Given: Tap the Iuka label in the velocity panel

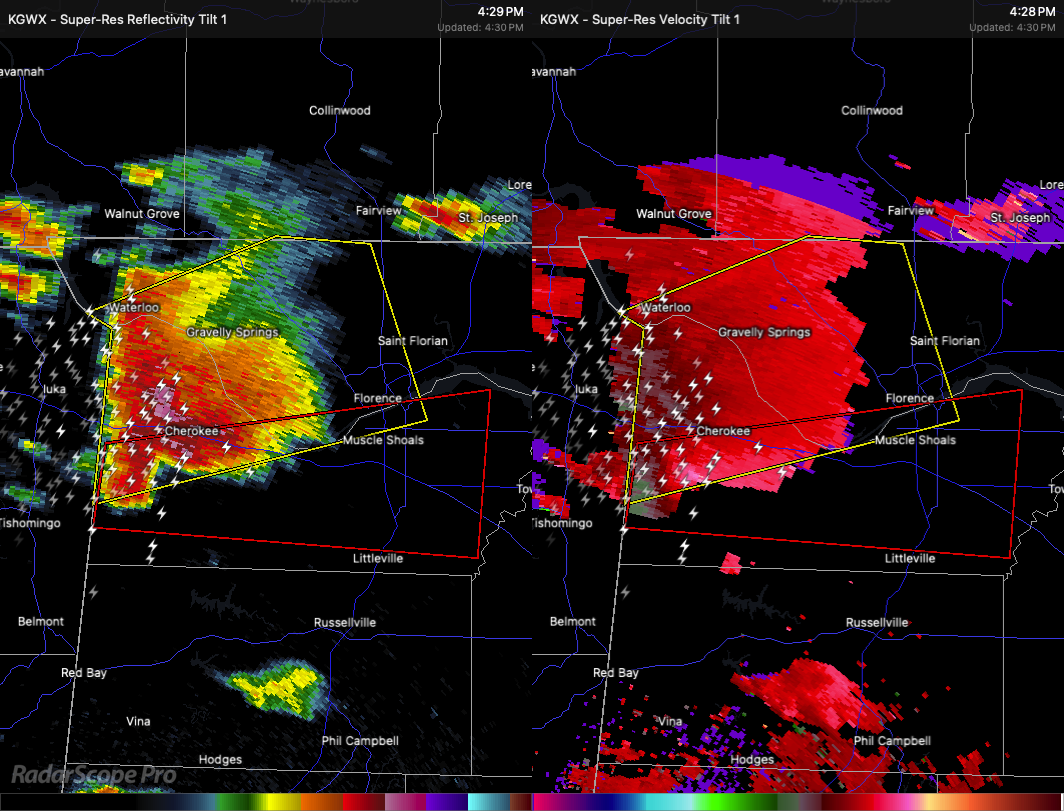Looking at the screenshot, I should 586,390.
